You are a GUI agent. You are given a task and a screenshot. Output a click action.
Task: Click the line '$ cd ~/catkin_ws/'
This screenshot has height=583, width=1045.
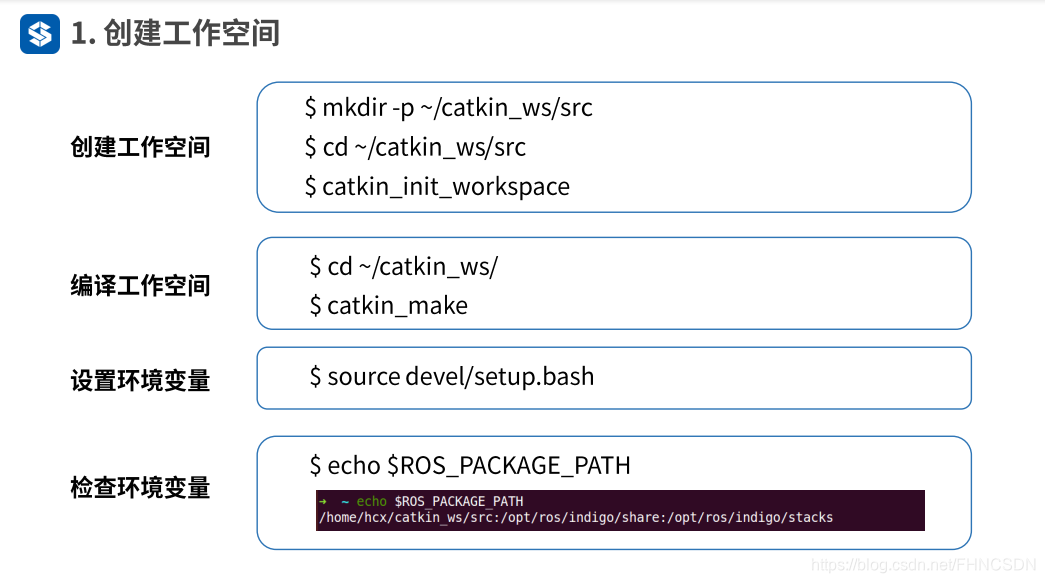pyautogui.click(x=404, y=267)
